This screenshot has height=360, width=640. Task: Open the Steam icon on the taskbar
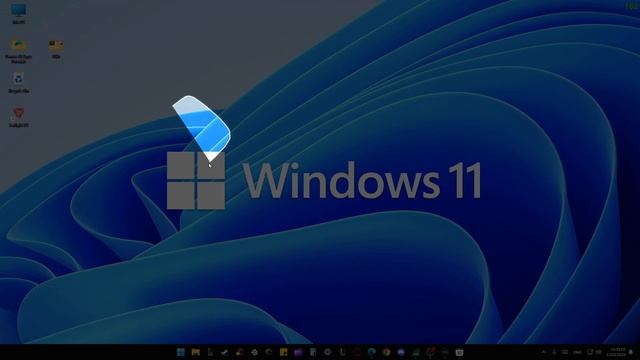pos(224,352)
